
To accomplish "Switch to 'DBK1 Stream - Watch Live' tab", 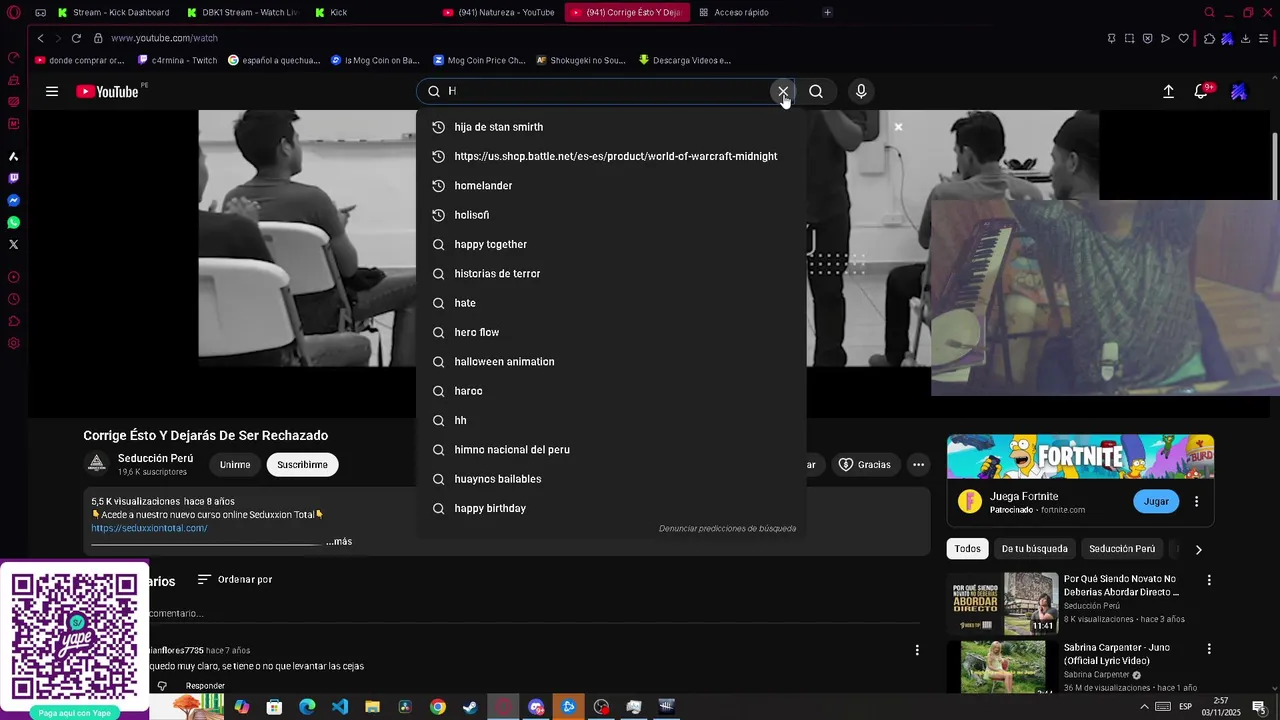I will (243, 12).
